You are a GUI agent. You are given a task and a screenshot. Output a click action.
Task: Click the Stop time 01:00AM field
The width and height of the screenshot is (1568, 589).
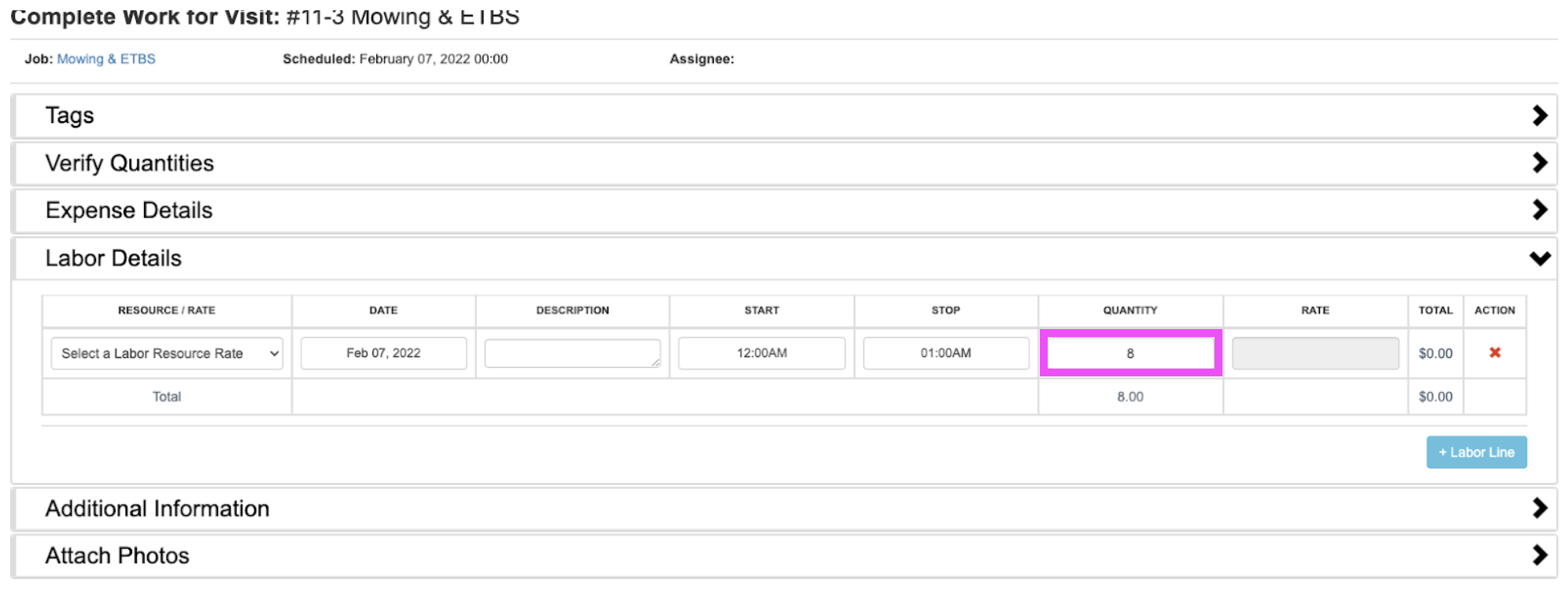tap(945, 354)
